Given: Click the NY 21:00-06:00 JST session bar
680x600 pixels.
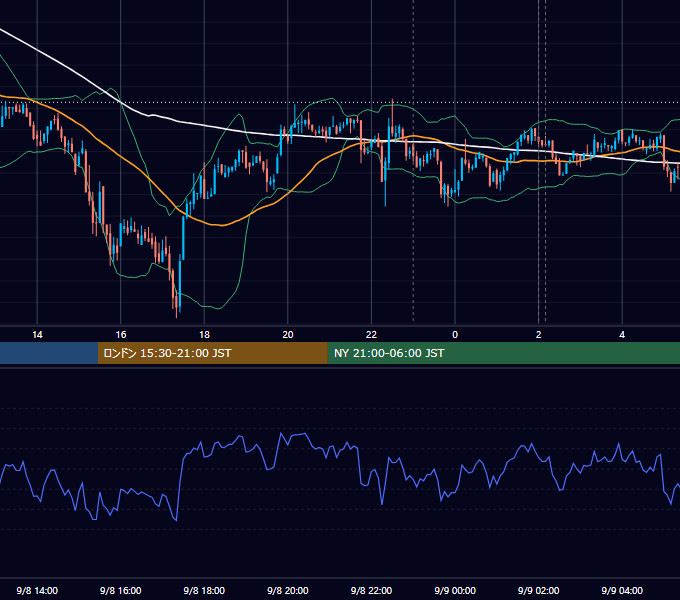Looking at the screenshot, I should point(503,353).
